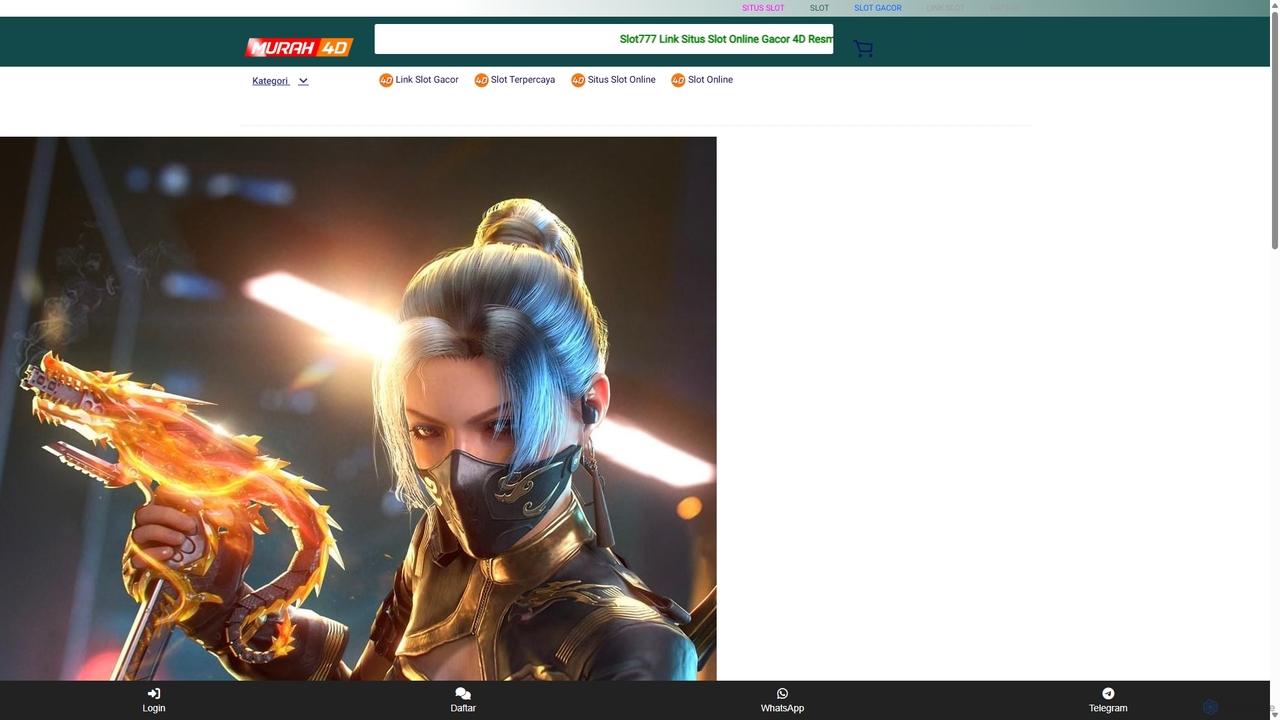The image size is (1280, 720).
Task: Focus the search box with Slot777 text
Action: 604,39
